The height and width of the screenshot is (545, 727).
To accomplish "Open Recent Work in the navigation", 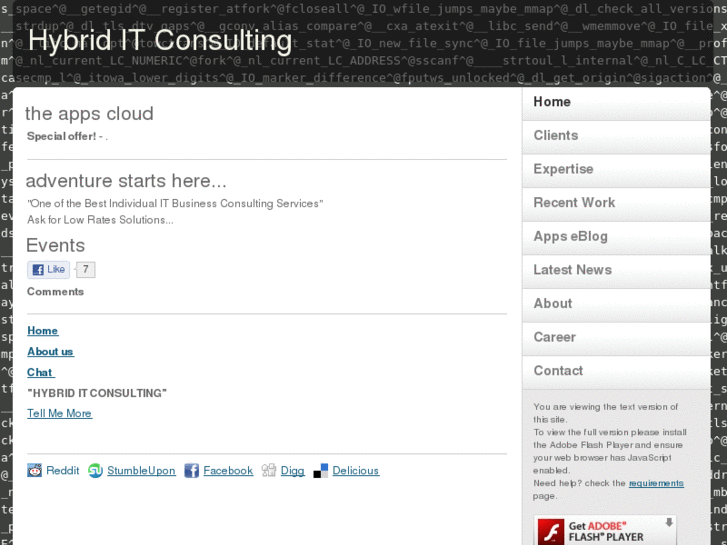I will click(574, 203).
